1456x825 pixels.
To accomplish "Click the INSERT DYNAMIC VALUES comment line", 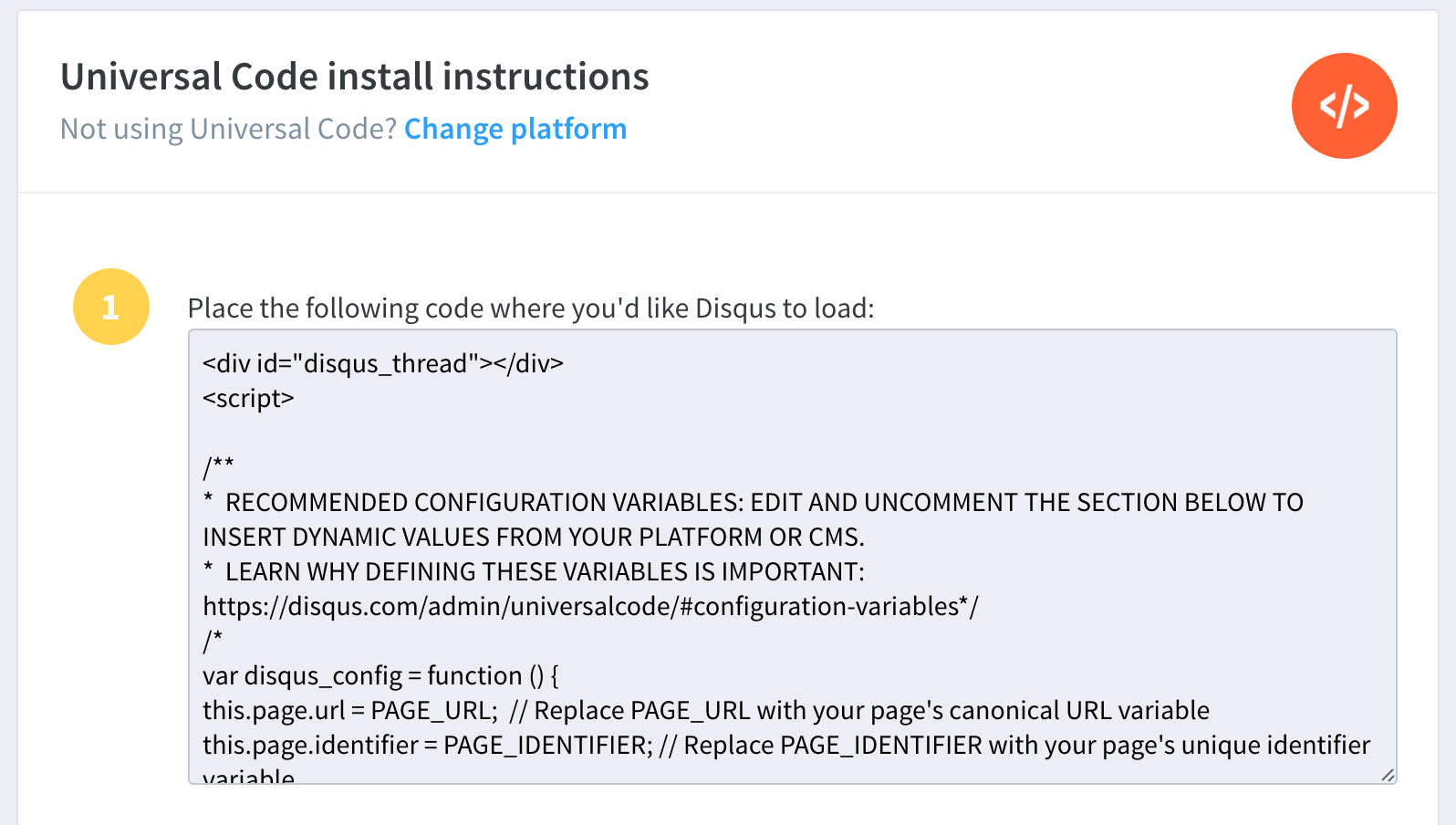I will 534,537.
